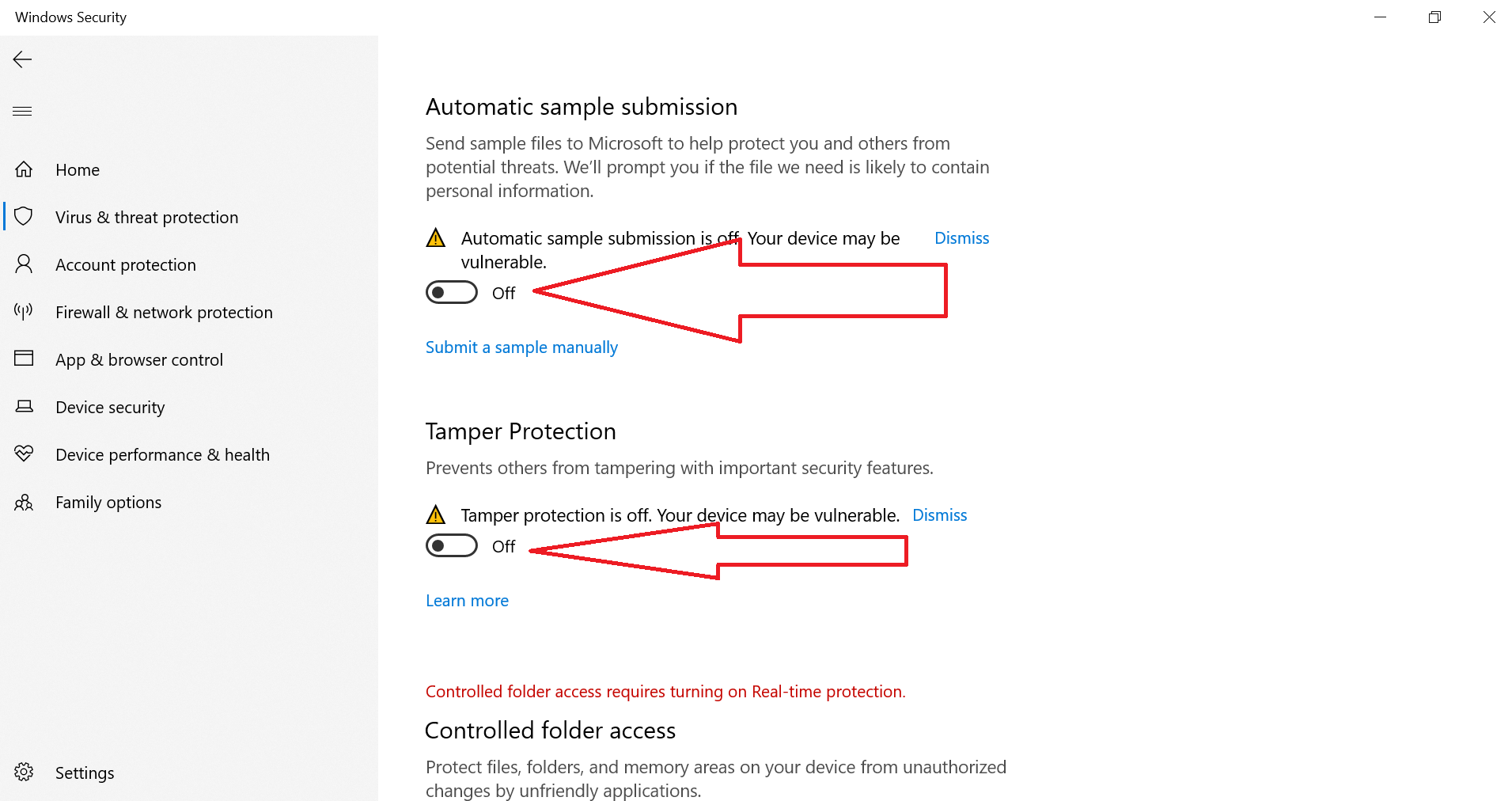Dismiss the tamper protection warning

[x=939, y=515]
